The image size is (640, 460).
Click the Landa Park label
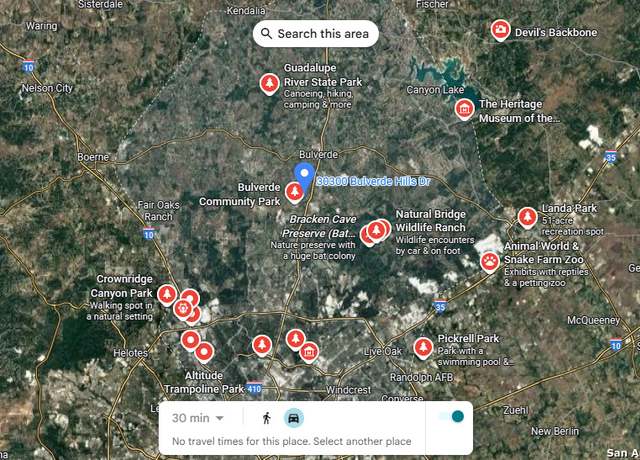pos(569,209)
